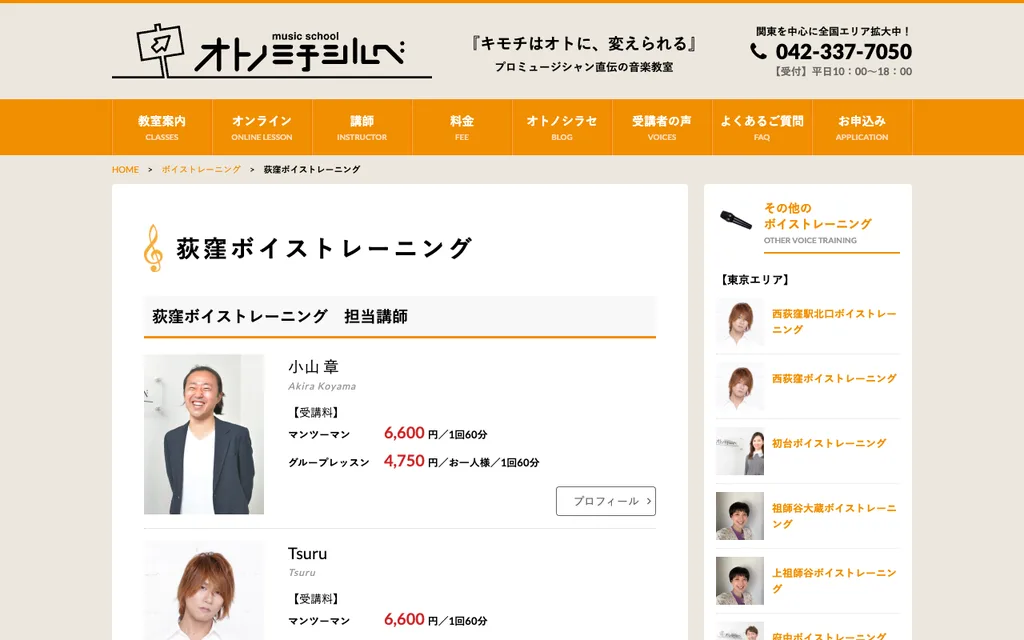Click the ボイストレーニング breadcrumb link
The width and height of the screenshot is (1024, 640).
pyautogui.click(x=201, y=169)
